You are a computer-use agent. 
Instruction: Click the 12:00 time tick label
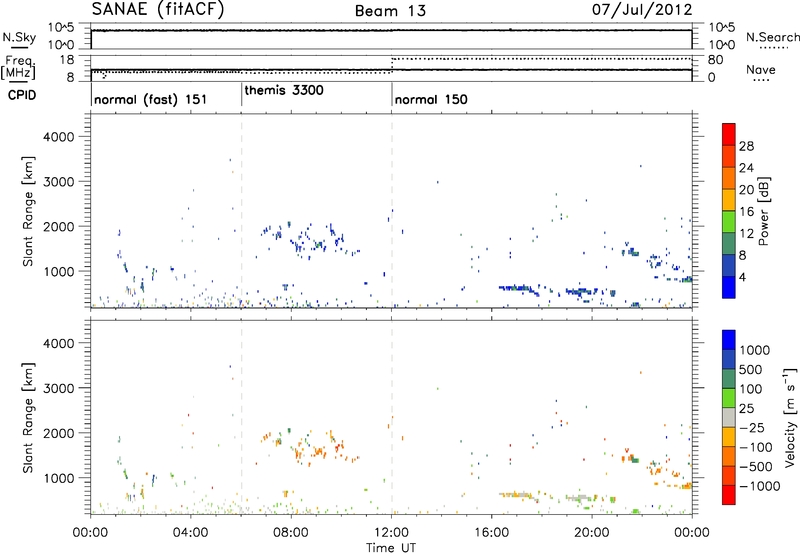(391, 533)
